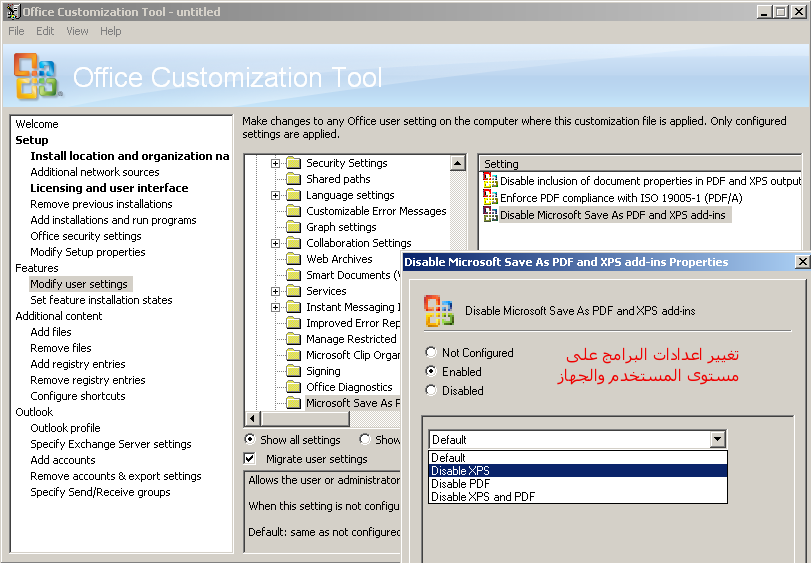Screen dimensions: 811x563
Task: Open Office security settings page
Action: (x=86, y=236)
